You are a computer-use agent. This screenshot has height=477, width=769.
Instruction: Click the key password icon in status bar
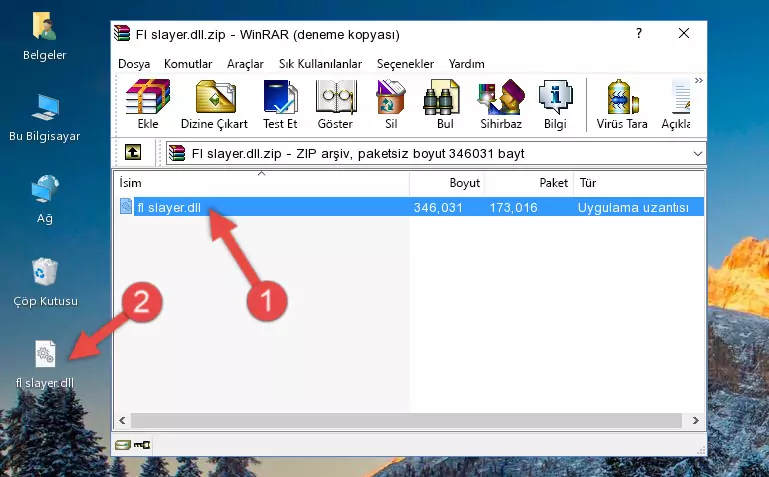(142, 445)
